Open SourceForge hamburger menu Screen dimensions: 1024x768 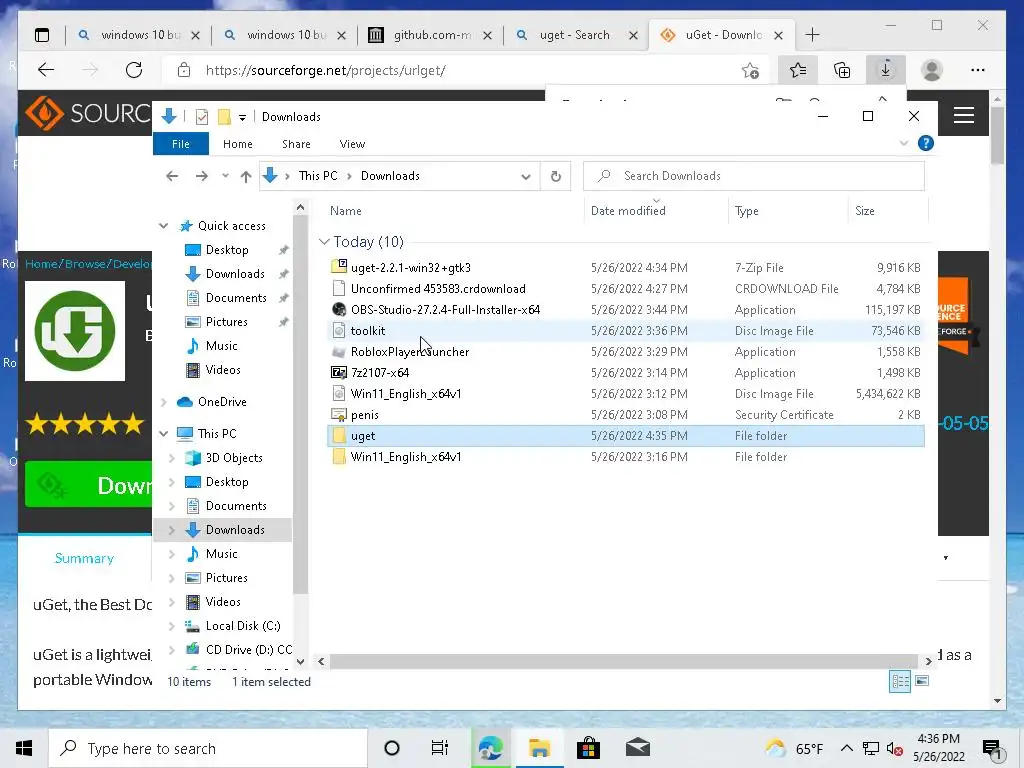[964, 116]
